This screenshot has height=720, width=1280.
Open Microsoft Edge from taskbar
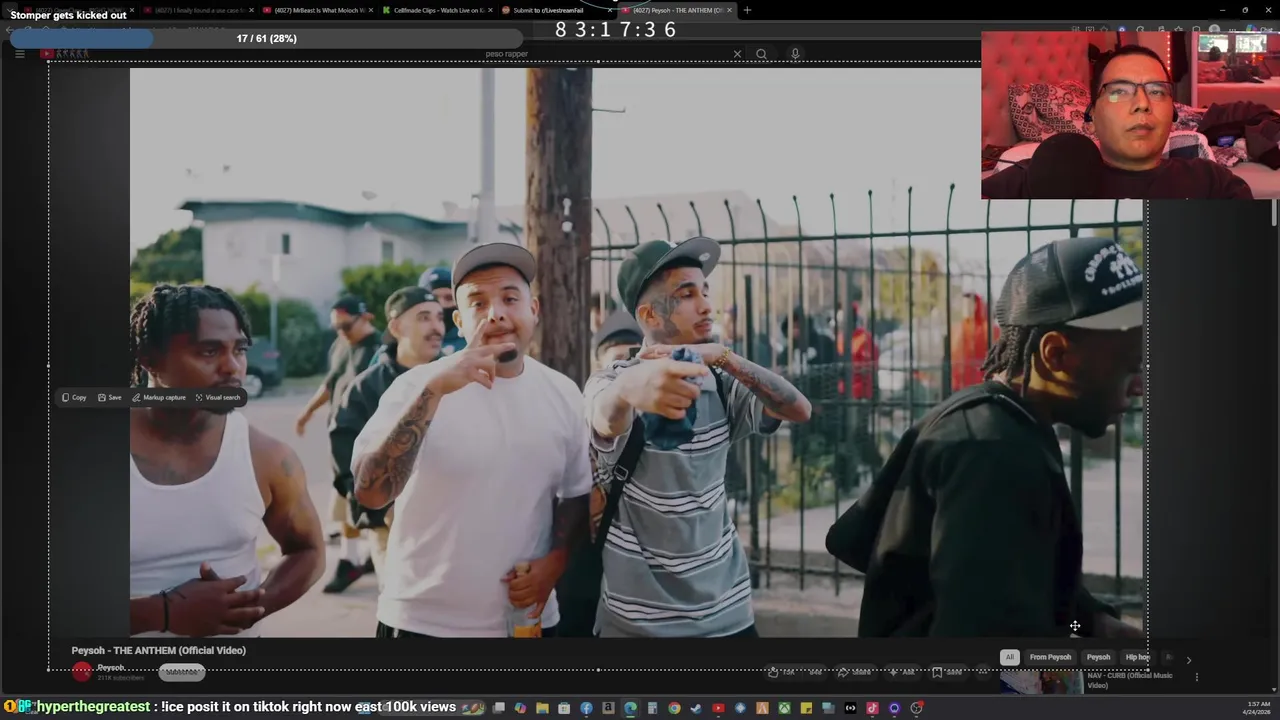point(630,708)
